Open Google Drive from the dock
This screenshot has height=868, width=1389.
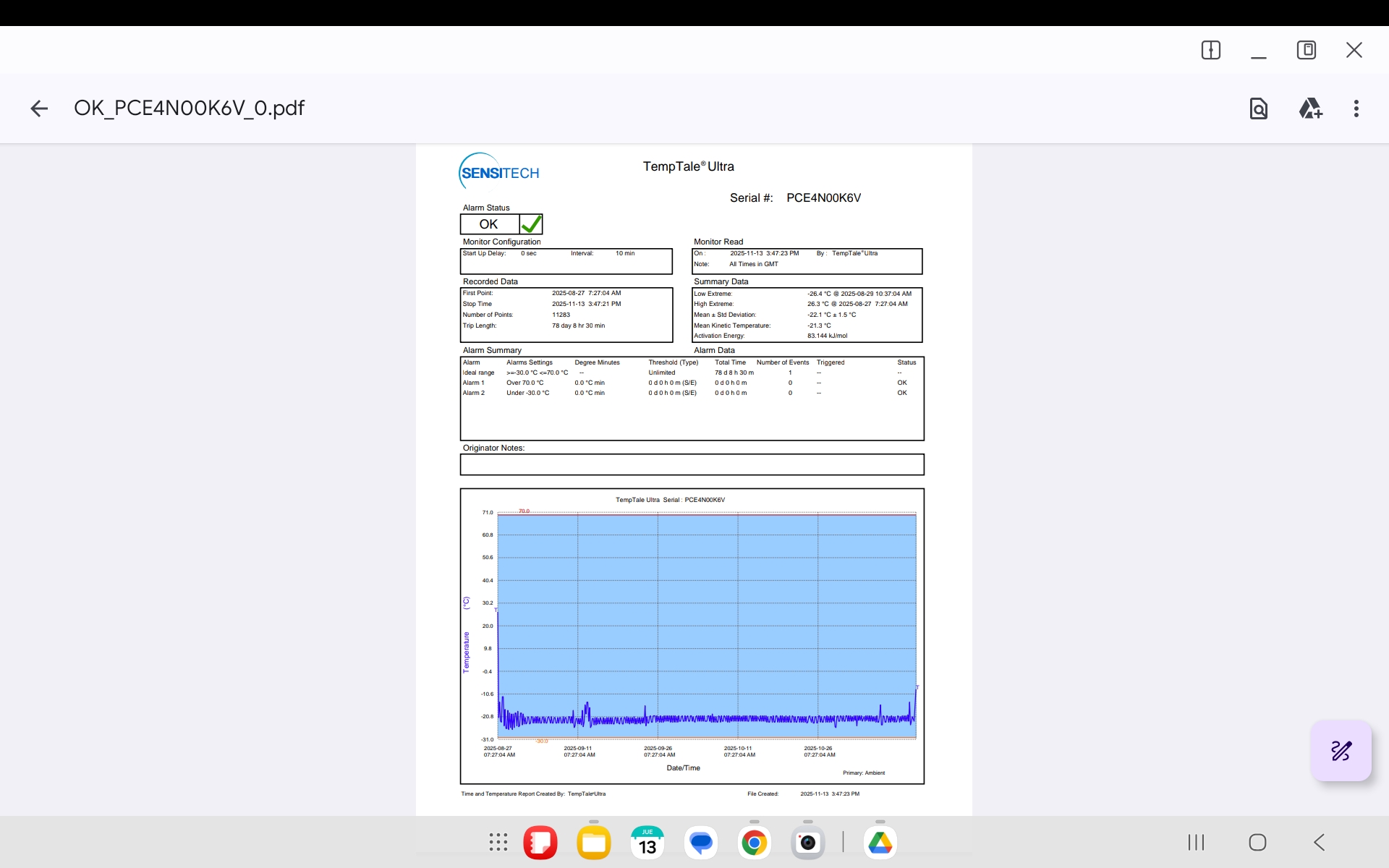(x=880, y=843)
